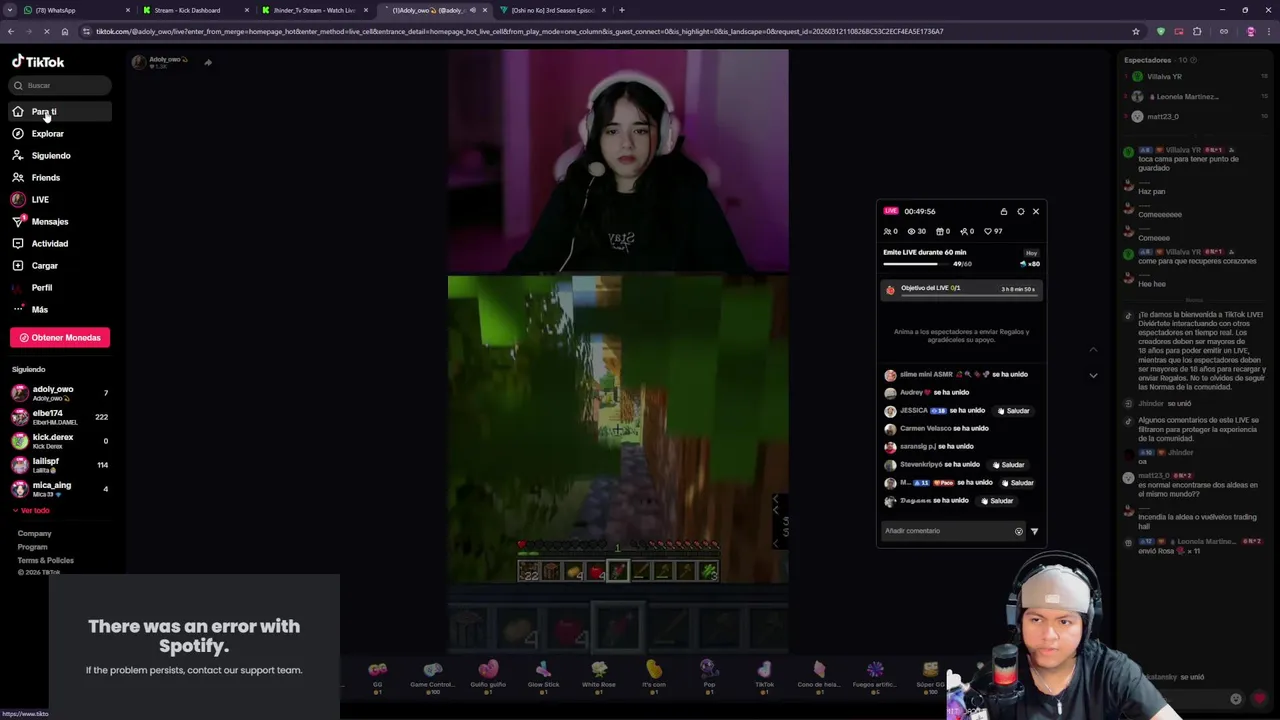Screen dimensions: 1280x720
Task: Switch to Stream - Kick Dashboard tab
Action: (x=194, y=10)
